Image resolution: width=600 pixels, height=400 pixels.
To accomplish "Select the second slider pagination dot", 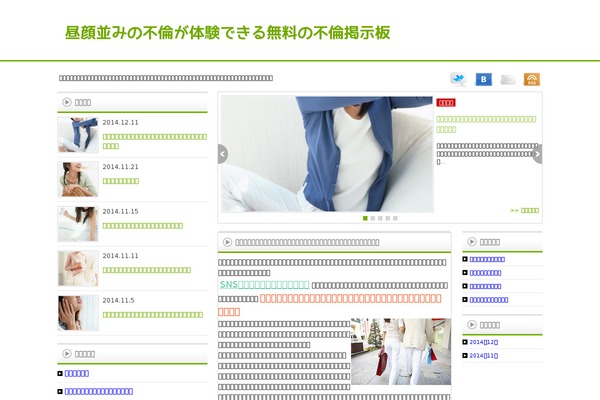I will pyautogui.click(x=373, y=218).
